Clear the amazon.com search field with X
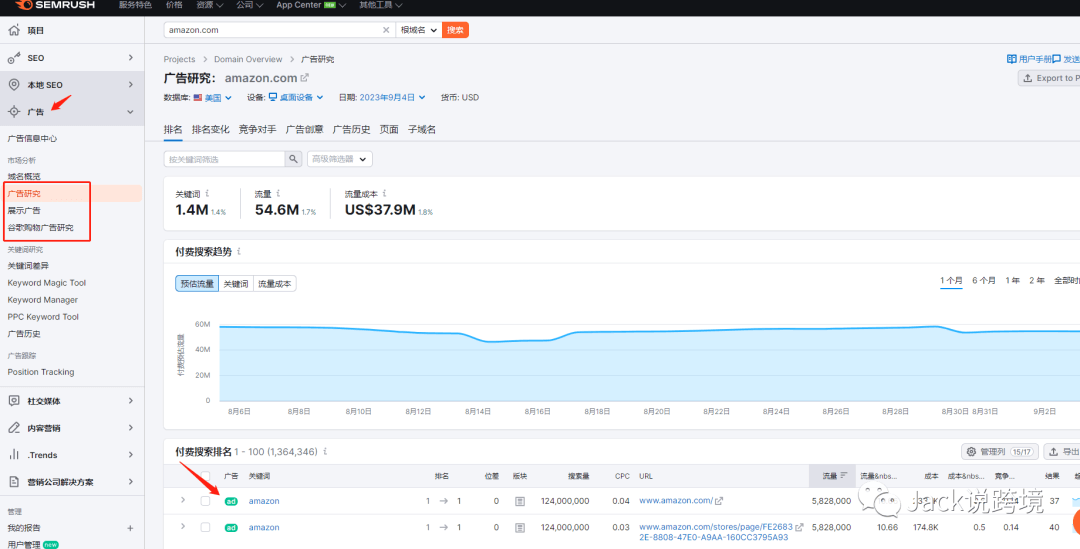Viewport: 1080px width, 549px height. [386, 30]
